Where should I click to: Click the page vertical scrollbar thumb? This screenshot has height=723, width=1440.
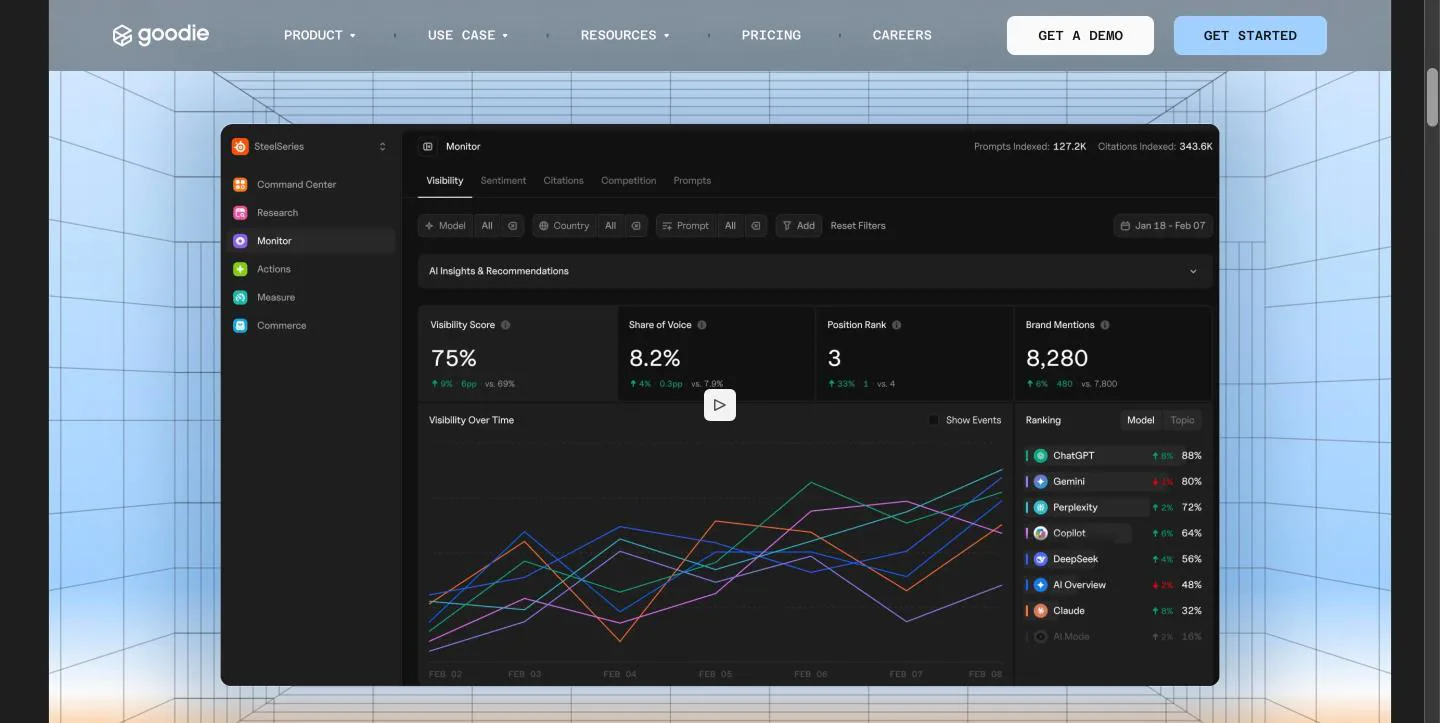coord(1432,97)
